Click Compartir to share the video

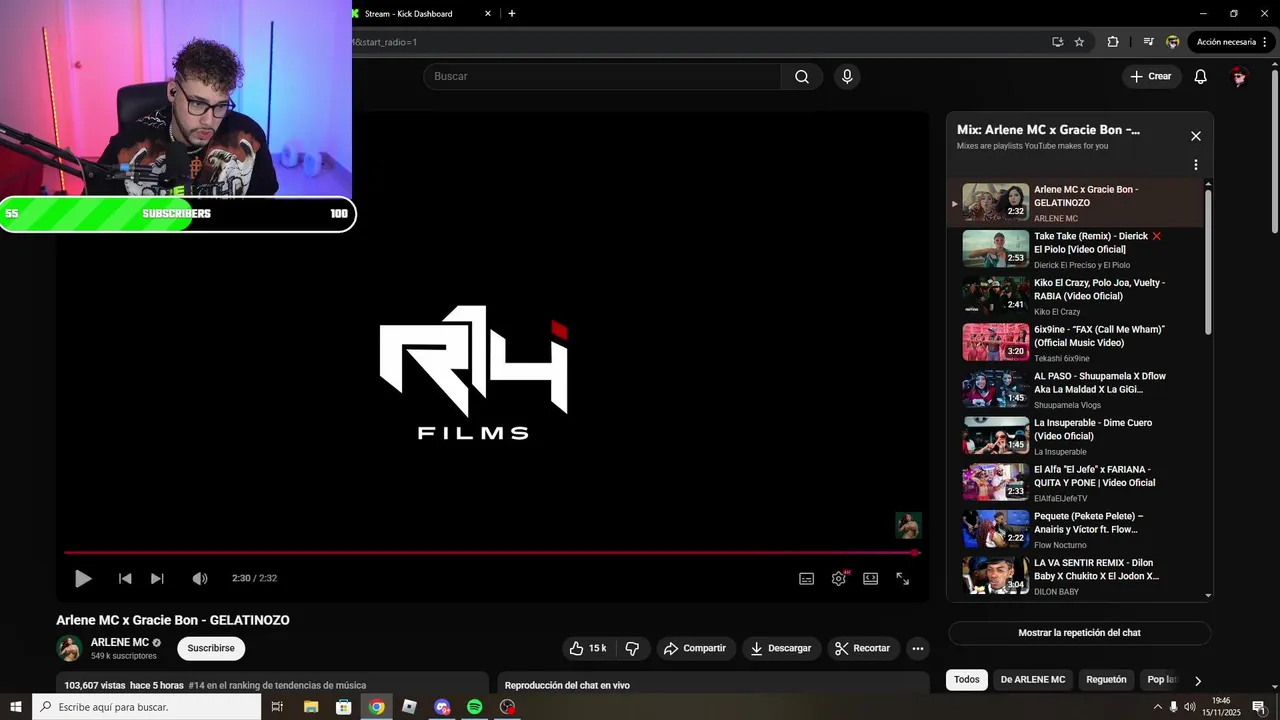coord(695,648)
